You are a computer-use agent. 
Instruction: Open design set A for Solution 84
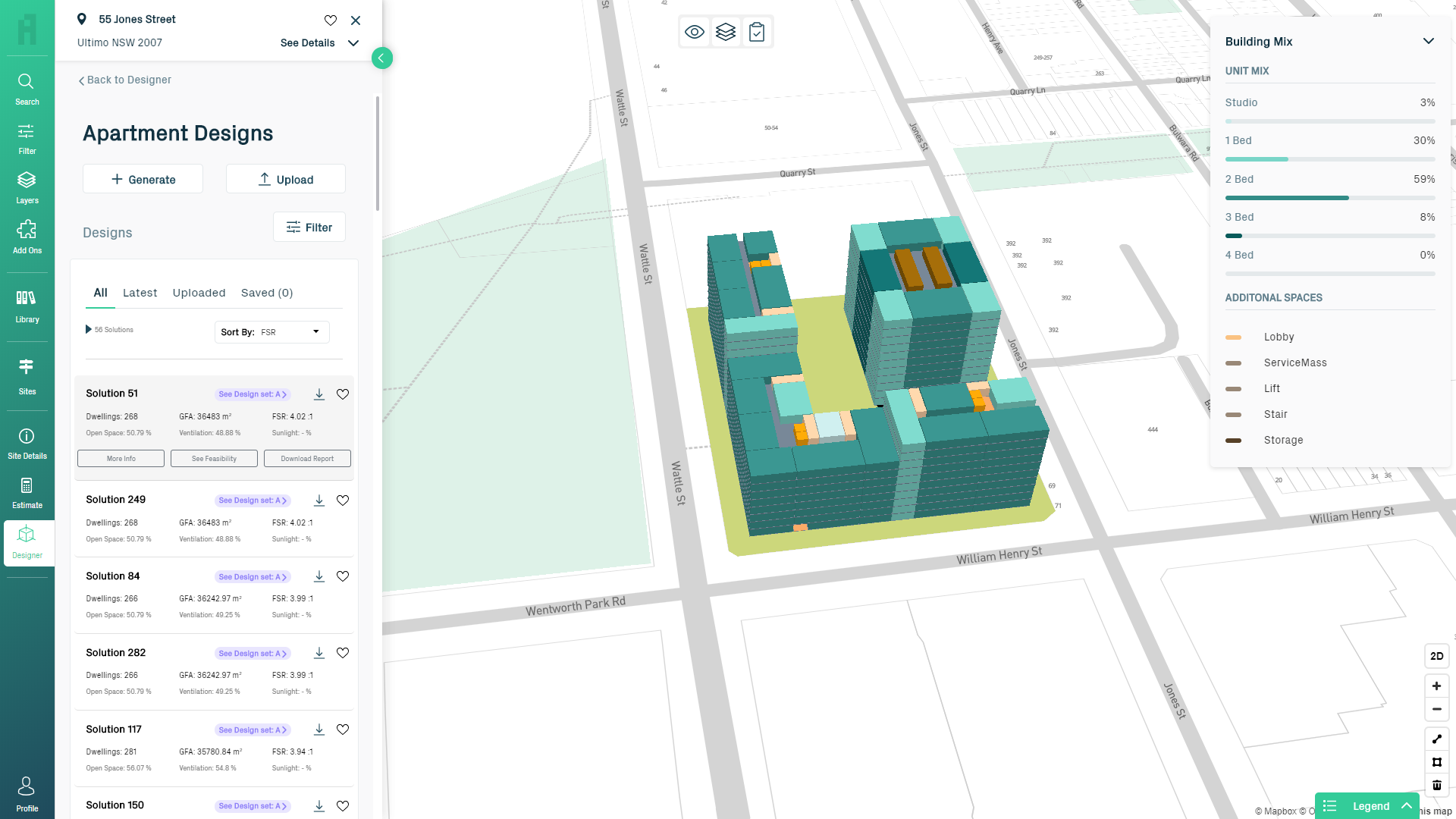(x=253, y=577)
